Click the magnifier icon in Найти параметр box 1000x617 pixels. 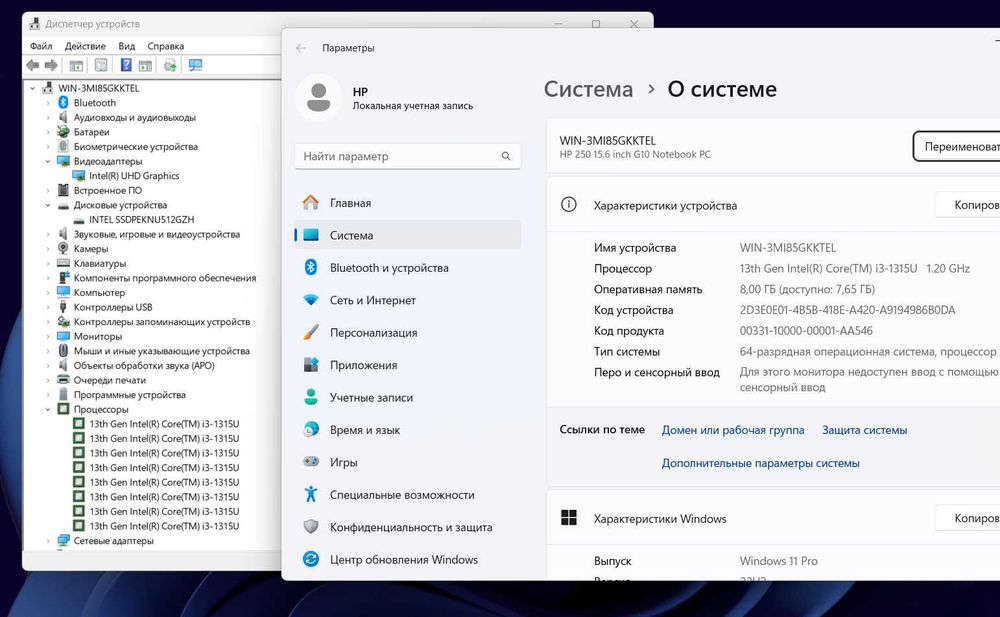506,156
